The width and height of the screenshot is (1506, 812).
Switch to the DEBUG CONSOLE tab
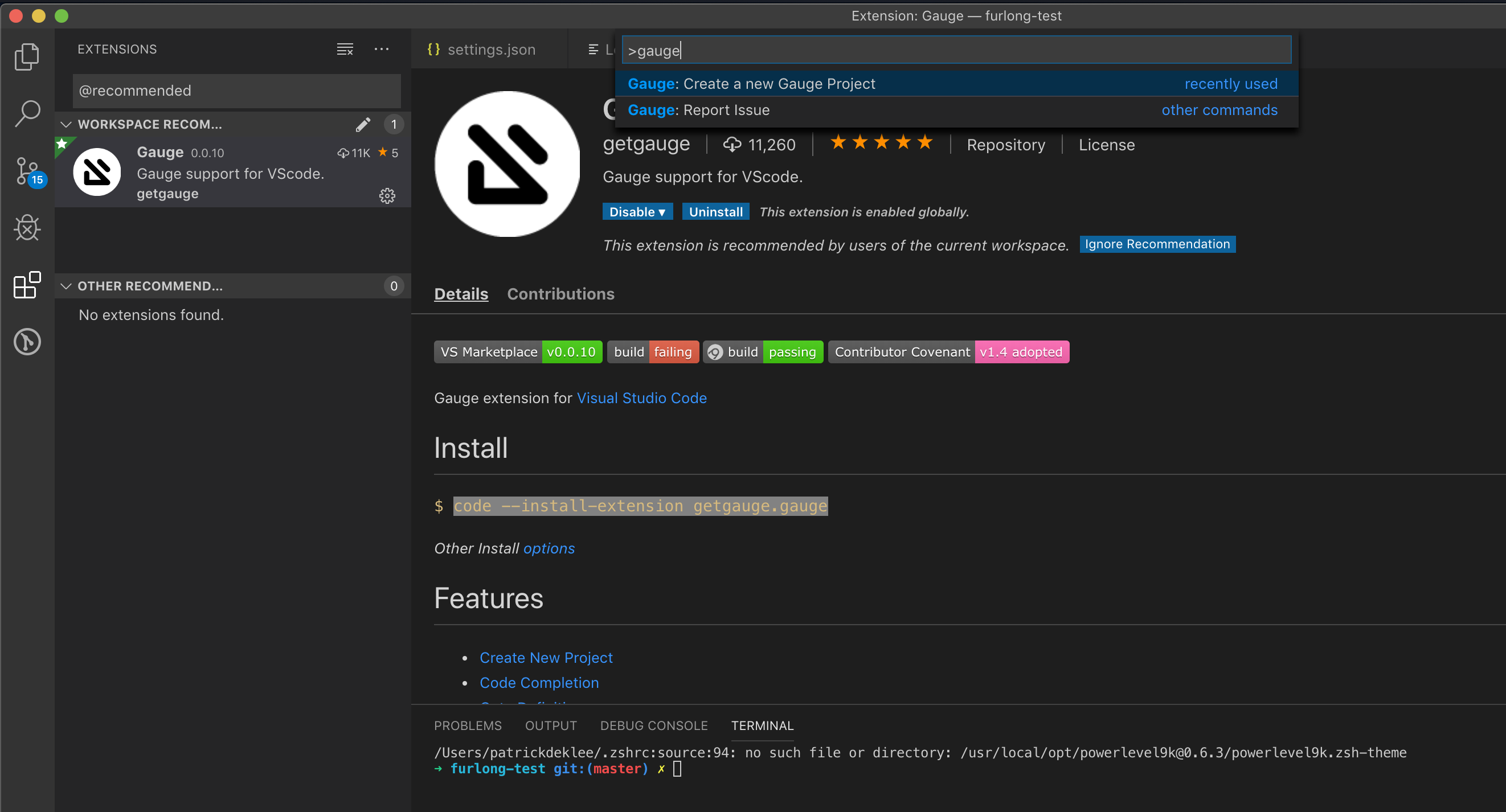[x=654, y=725]
